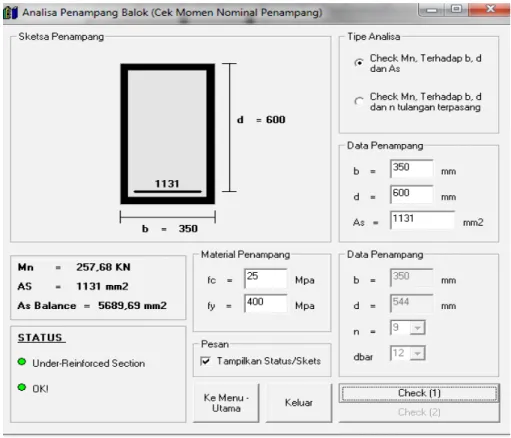Click the 'Ke Menu - Utama' button
Image resolution: width=511 pixels, height=438 pixels.
[x=226, y=403]
